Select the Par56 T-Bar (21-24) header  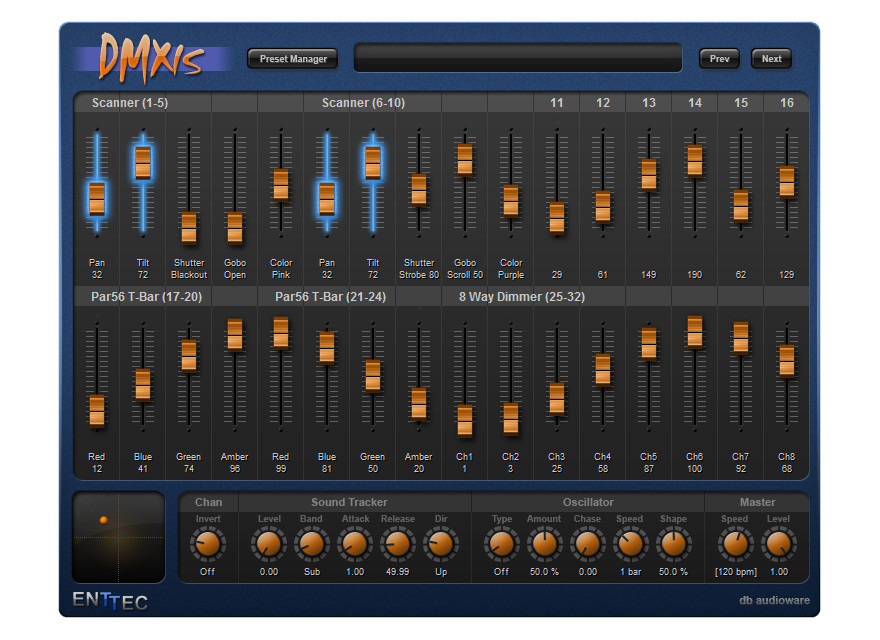click(331, 296)
